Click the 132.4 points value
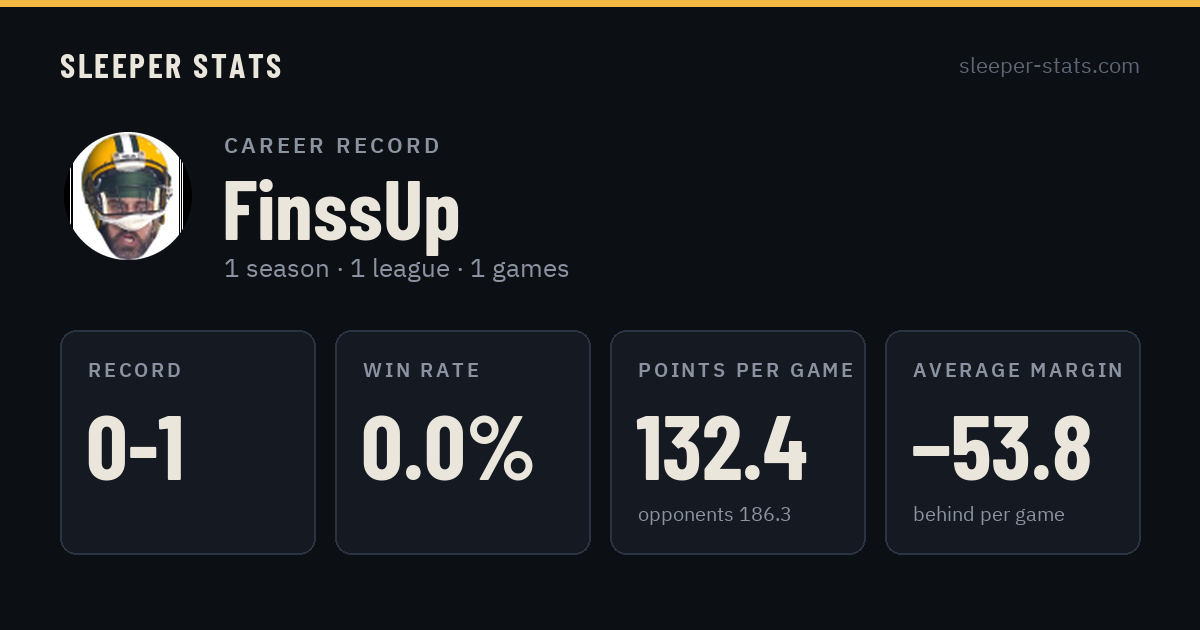 pos(721,449)
